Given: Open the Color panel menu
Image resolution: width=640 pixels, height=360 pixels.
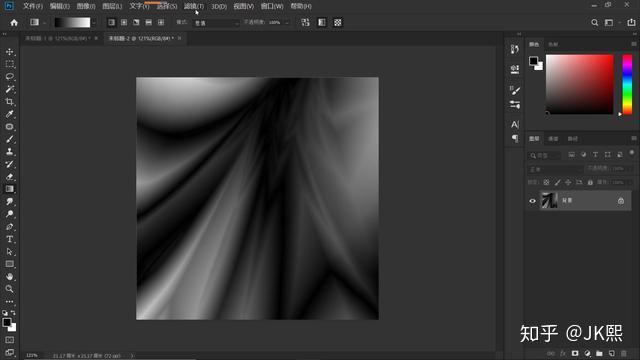Looking at the screenshot, I should pos(633,44).
